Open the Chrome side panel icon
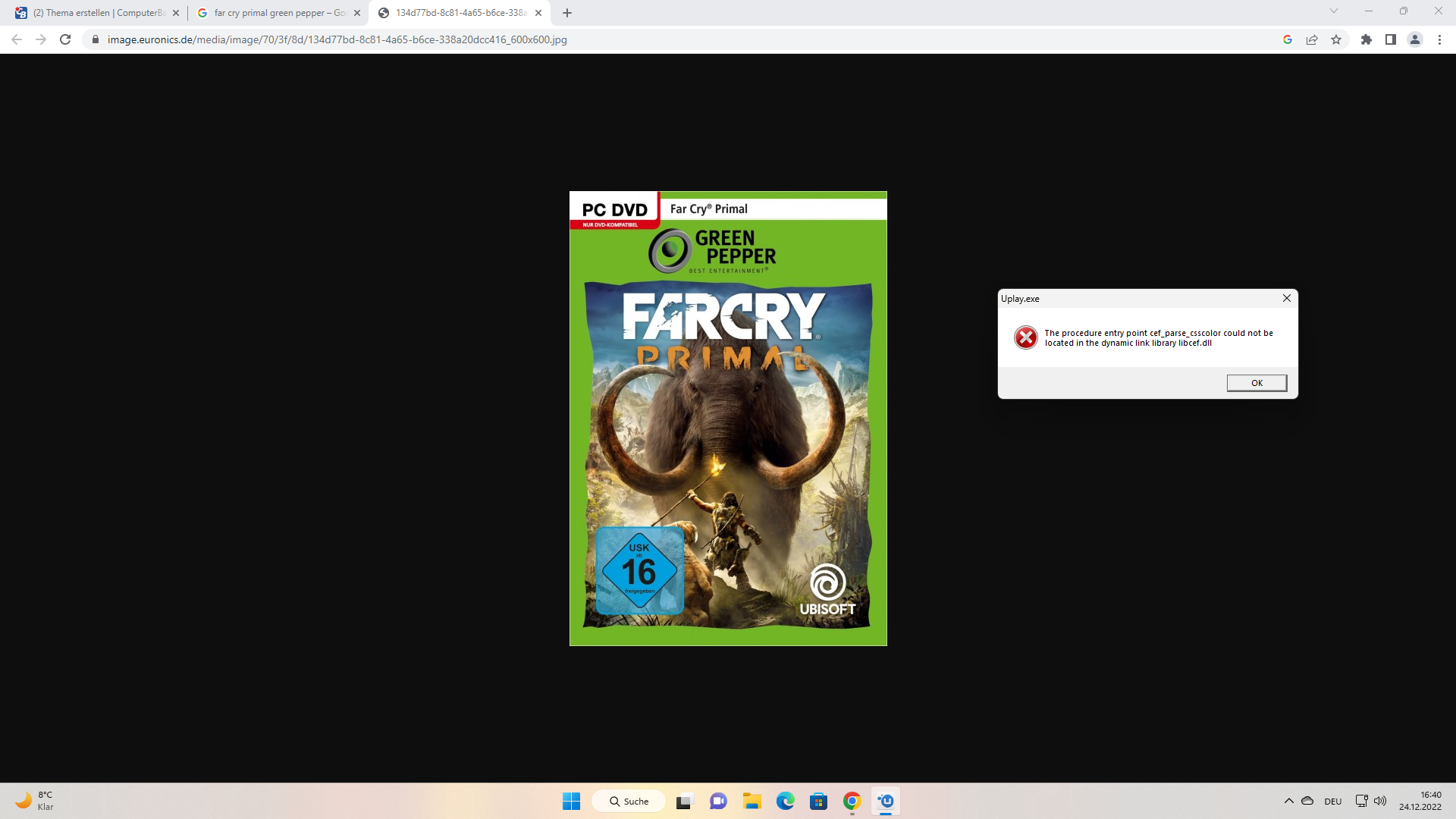 click(1390, 39)
